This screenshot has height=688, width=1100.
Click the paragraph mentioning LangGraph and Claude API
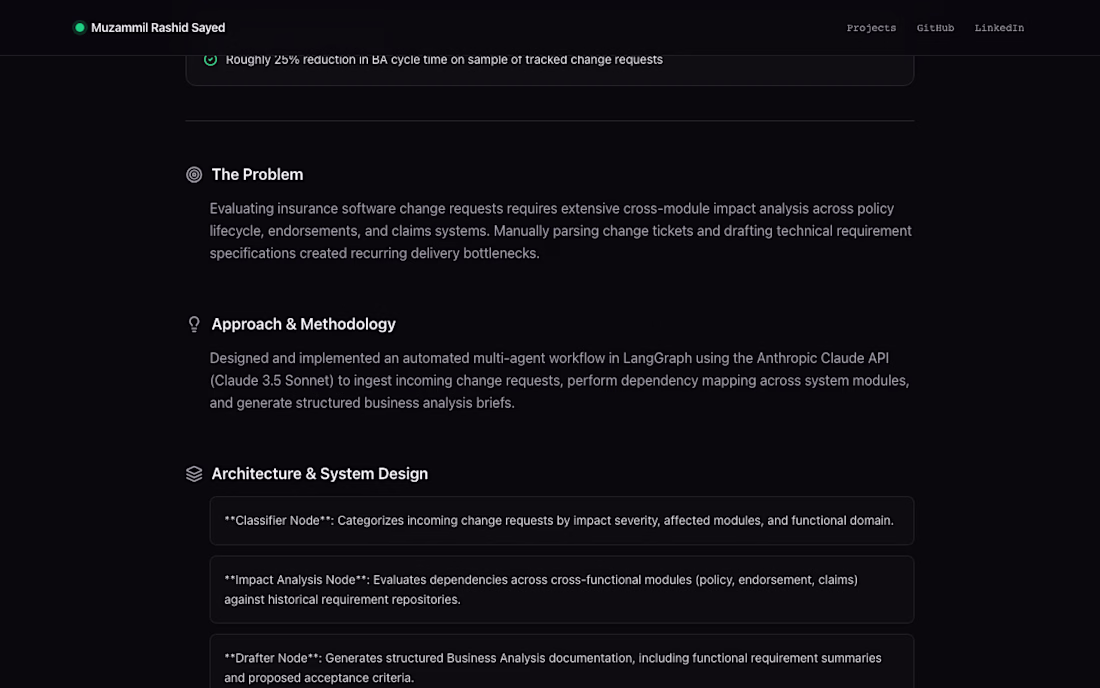[559, 380]
